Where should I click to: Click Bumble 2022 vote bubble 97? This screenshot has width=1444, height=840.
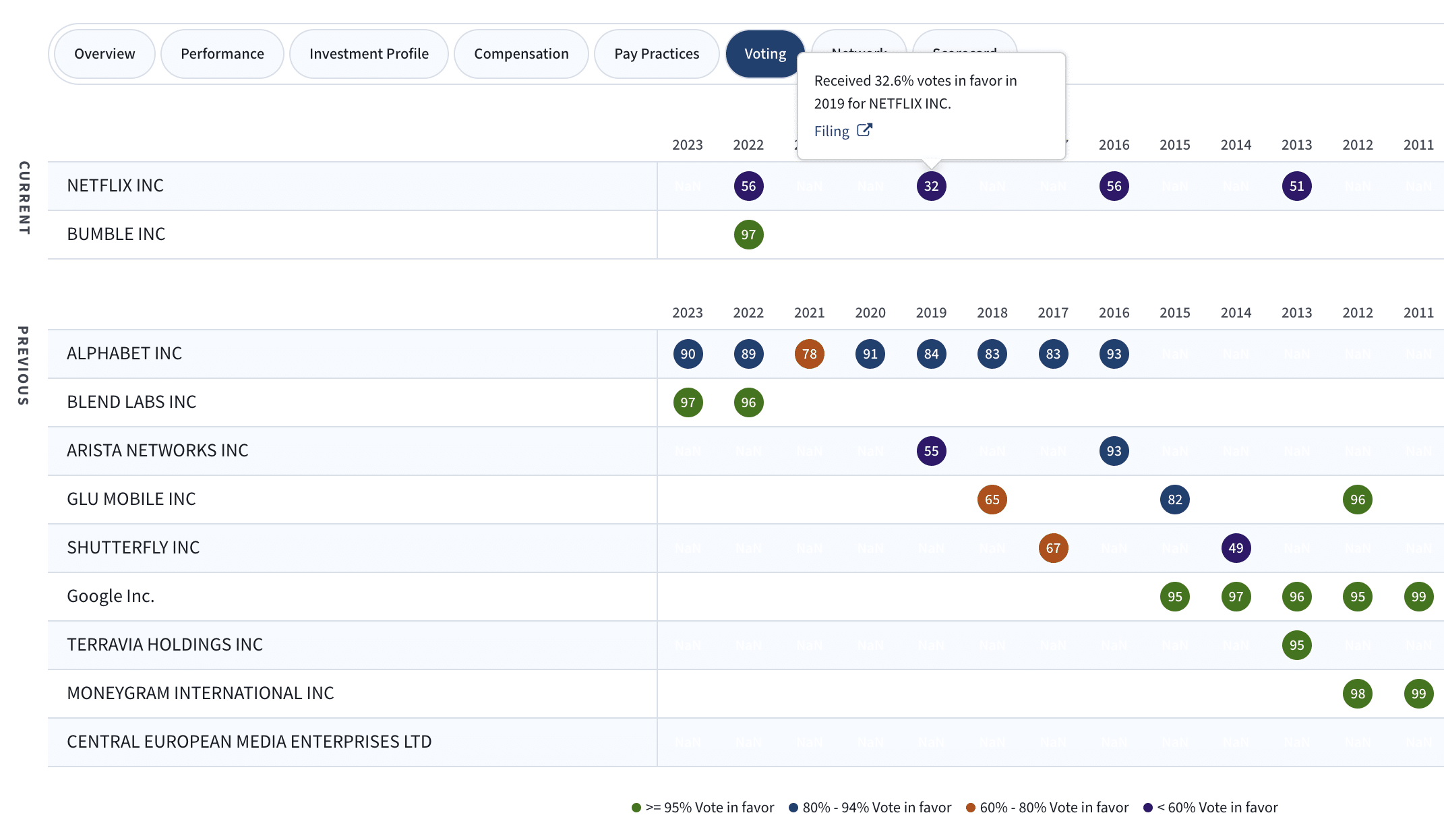coord(748,235)
